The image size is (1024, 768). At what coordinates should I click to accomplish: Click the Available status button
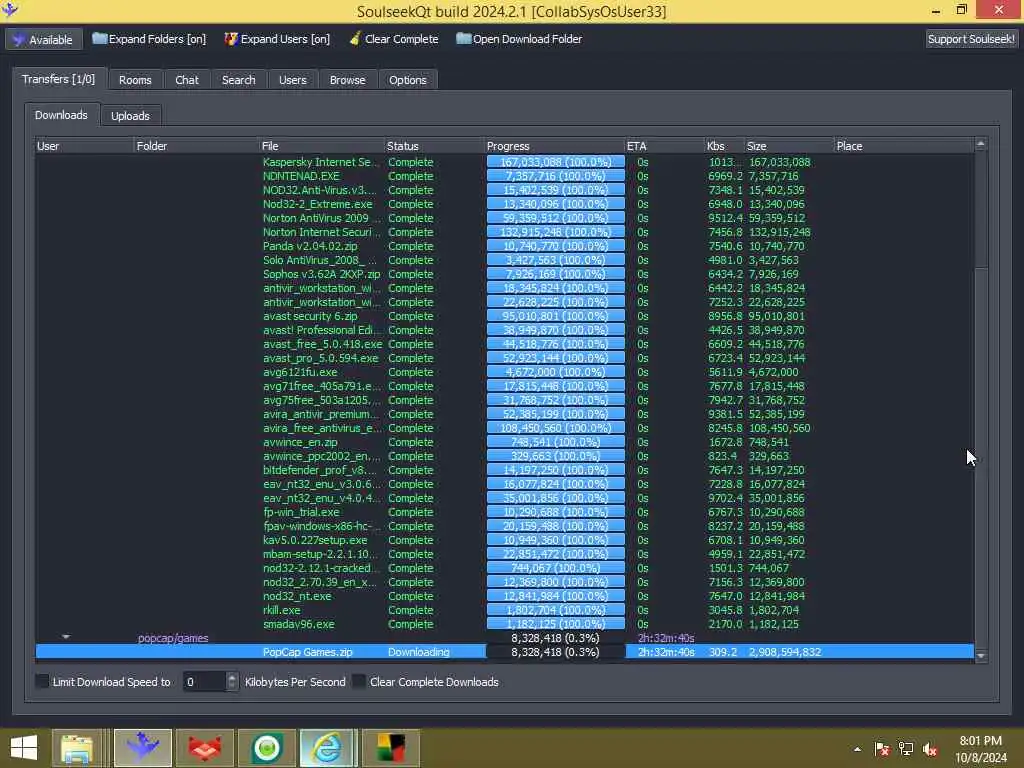(x=44, y=39)
